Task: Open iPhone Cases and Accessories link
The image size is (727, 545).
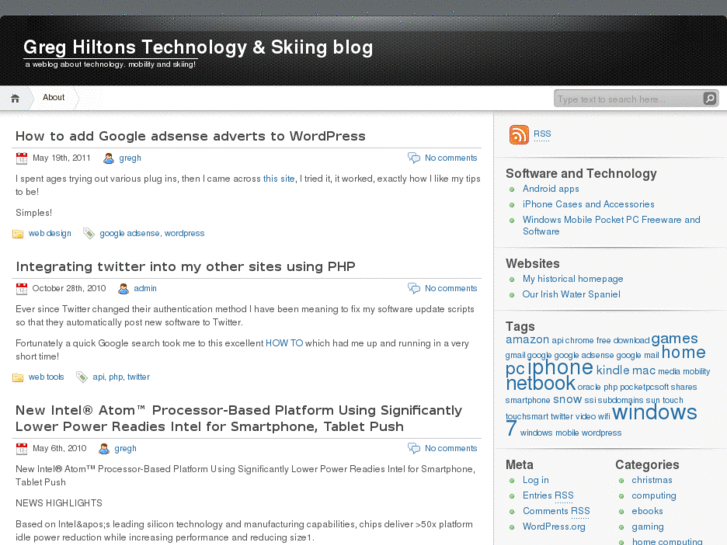Action: (x=588, y=204)
